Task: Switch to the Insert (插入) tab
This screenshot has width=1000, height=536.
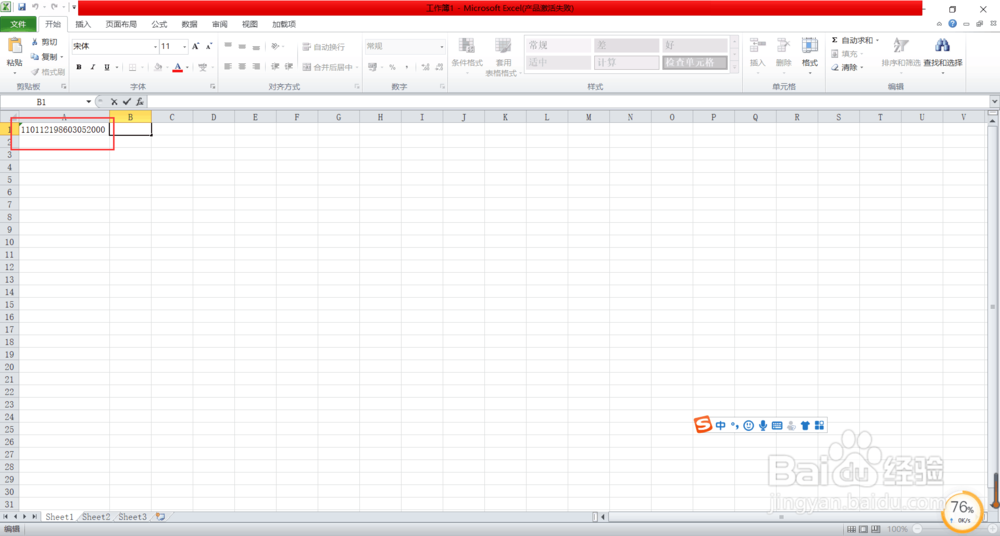Action: (83, 24)
